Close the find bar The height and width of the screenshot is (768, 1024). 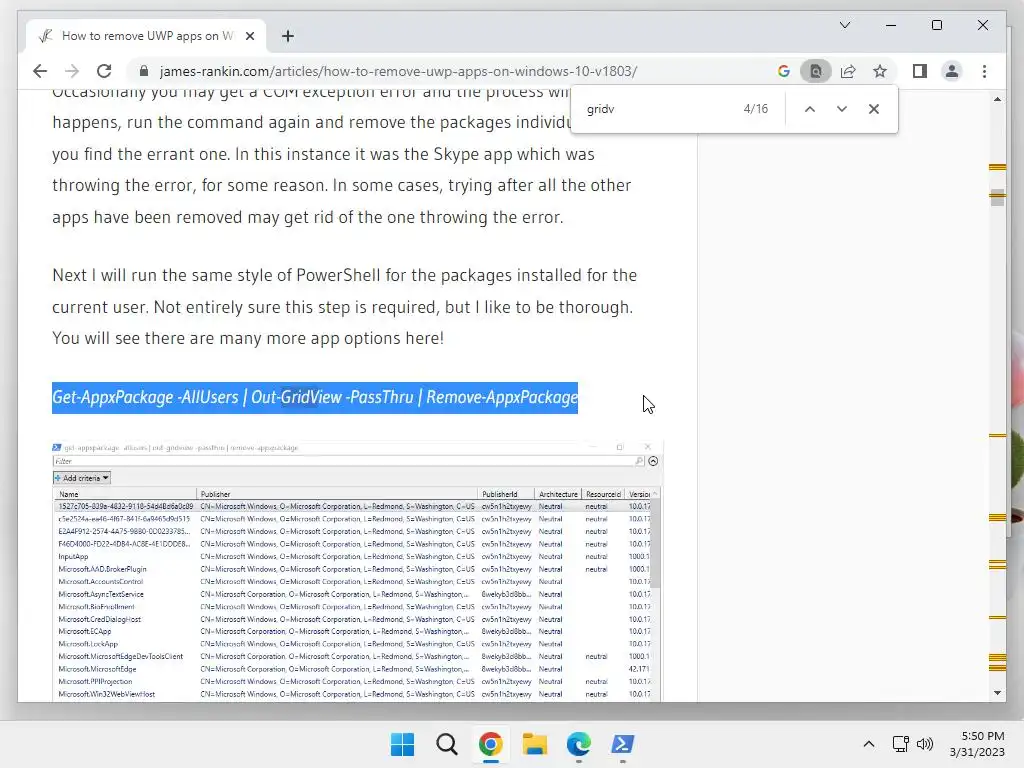[874, 109]
